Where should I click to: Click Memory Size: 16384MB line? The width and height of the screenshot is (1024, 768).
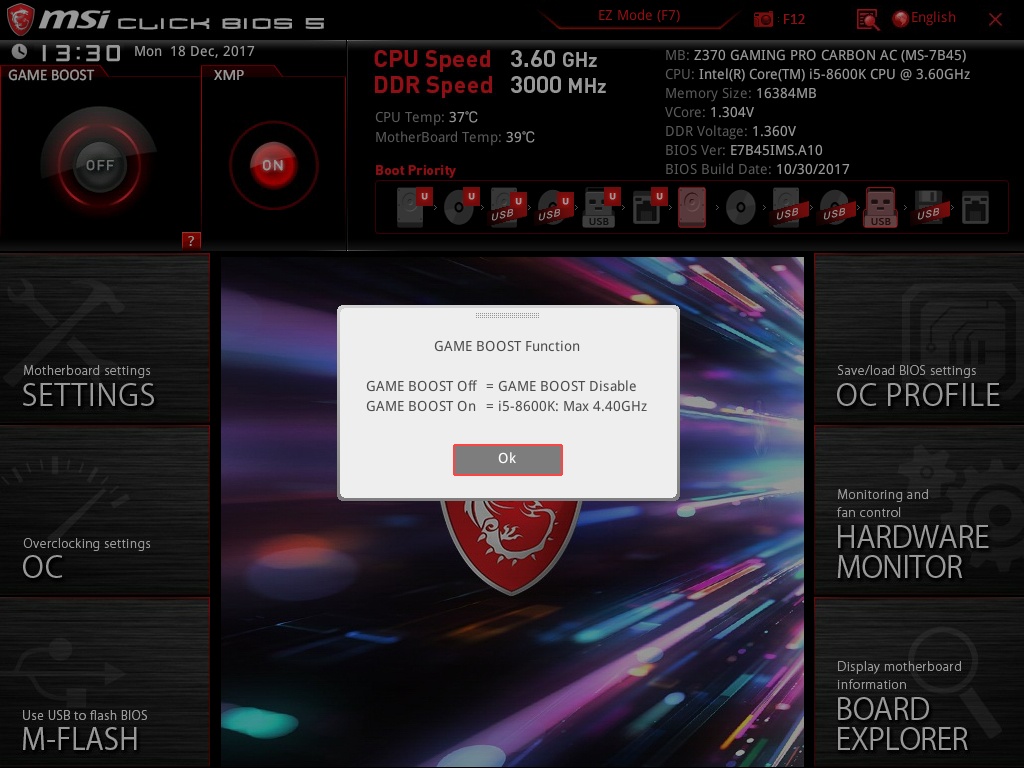[x=741, y=93]
